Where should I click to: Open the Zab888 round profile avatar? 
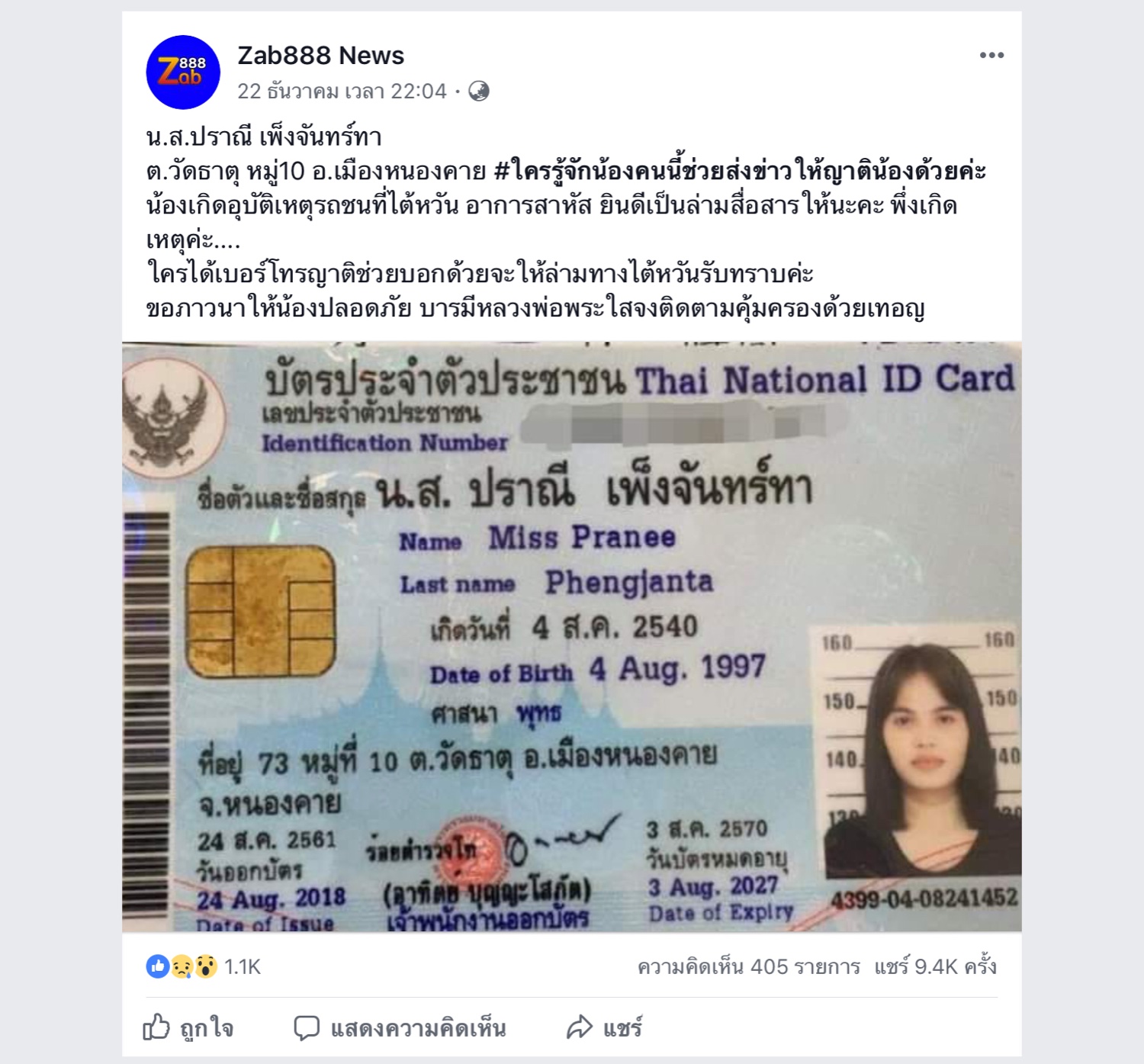[183, 72]
